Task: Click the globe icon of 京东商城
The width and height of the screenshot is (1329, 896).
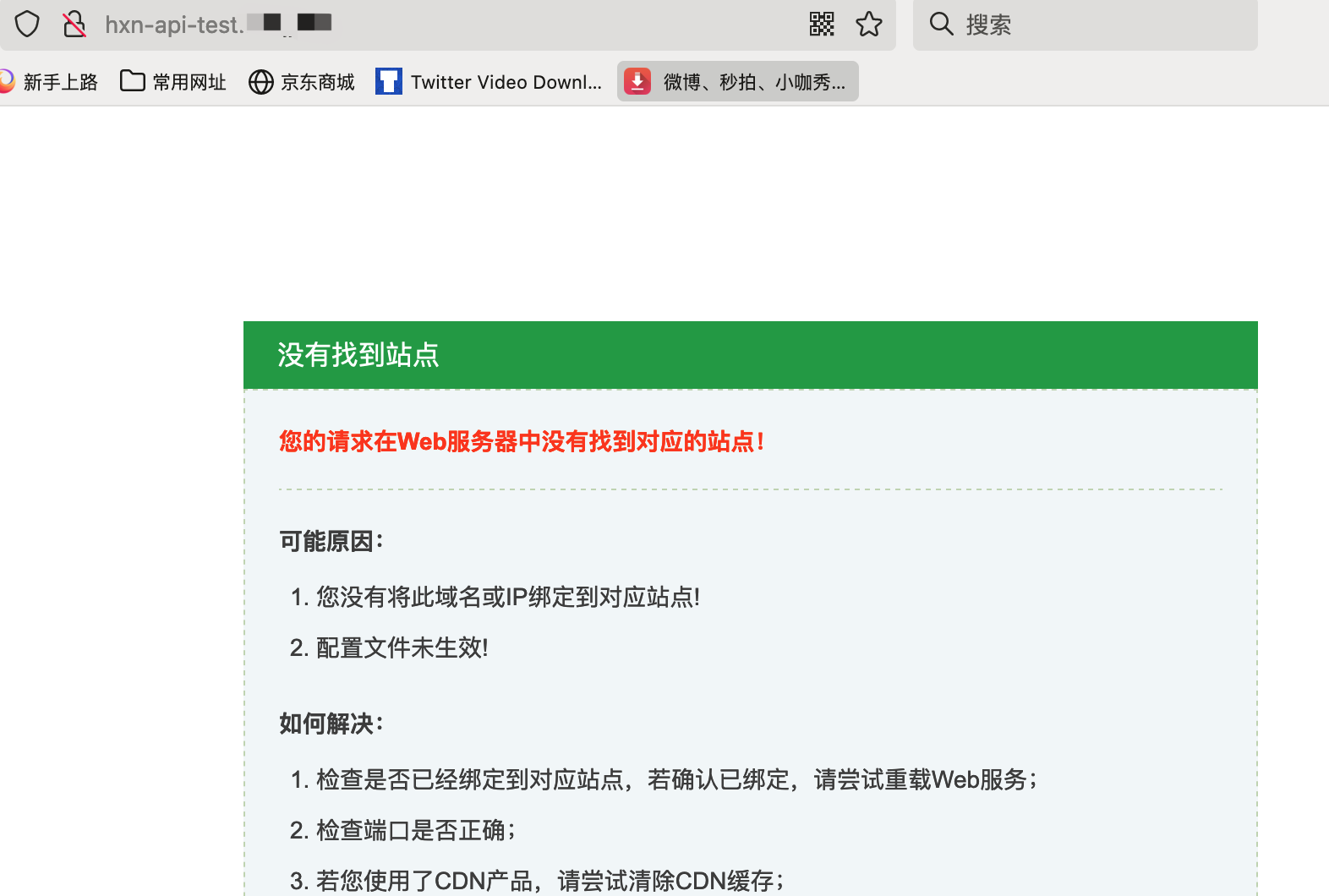Action: 261,82
